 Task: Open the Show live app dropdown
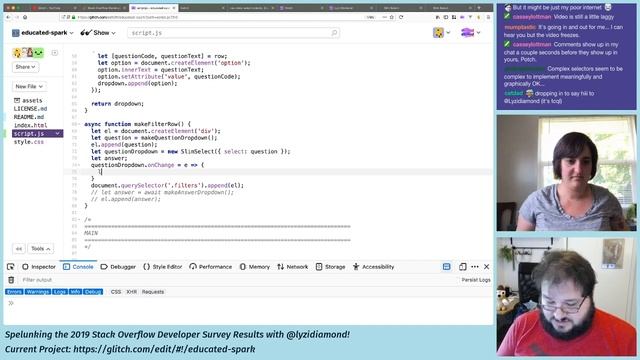(98, 33)
